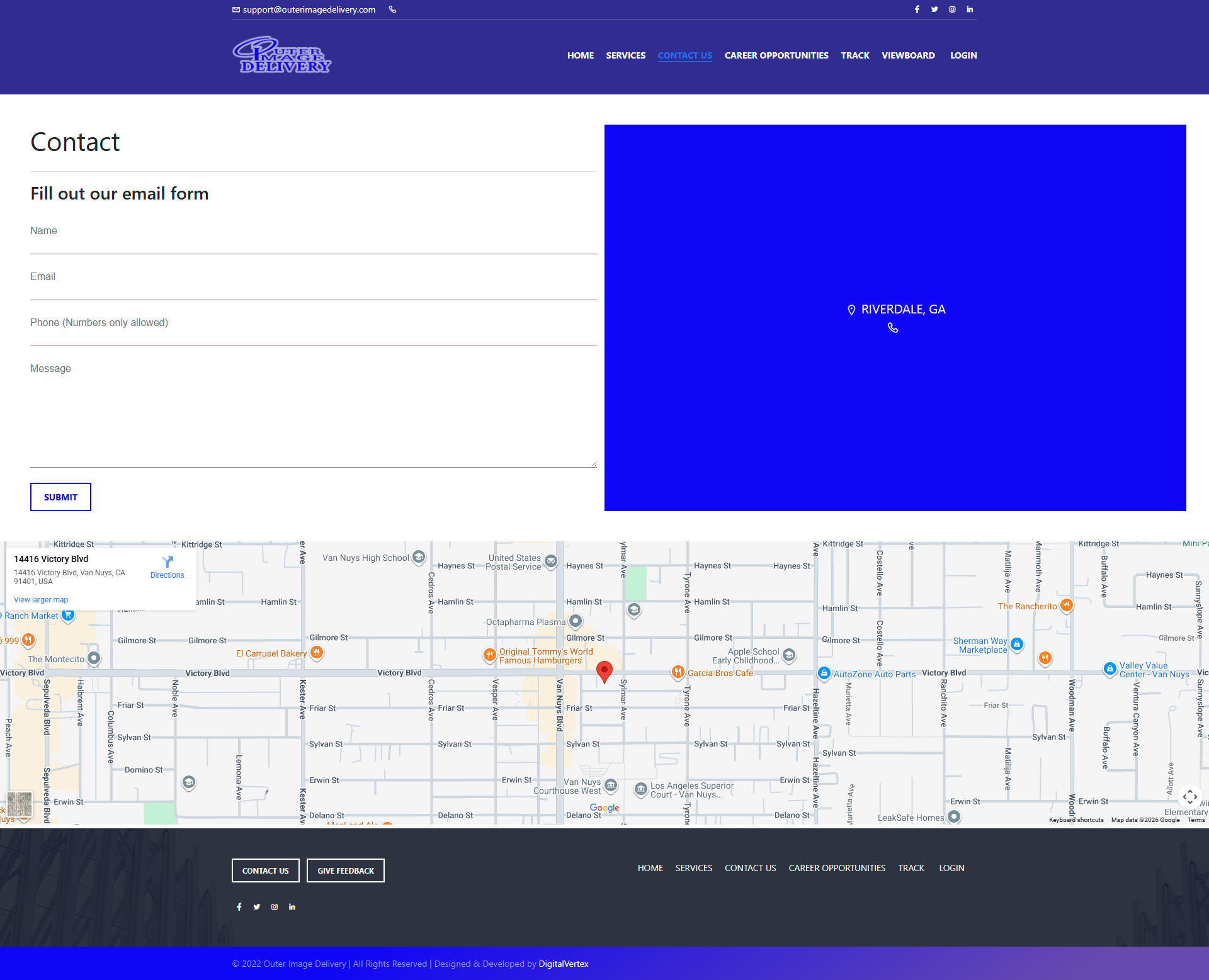This screenshot has width=1209, height=980.
Task: Open the Outer Image Delivery logo
Action: tap(282, 55)
